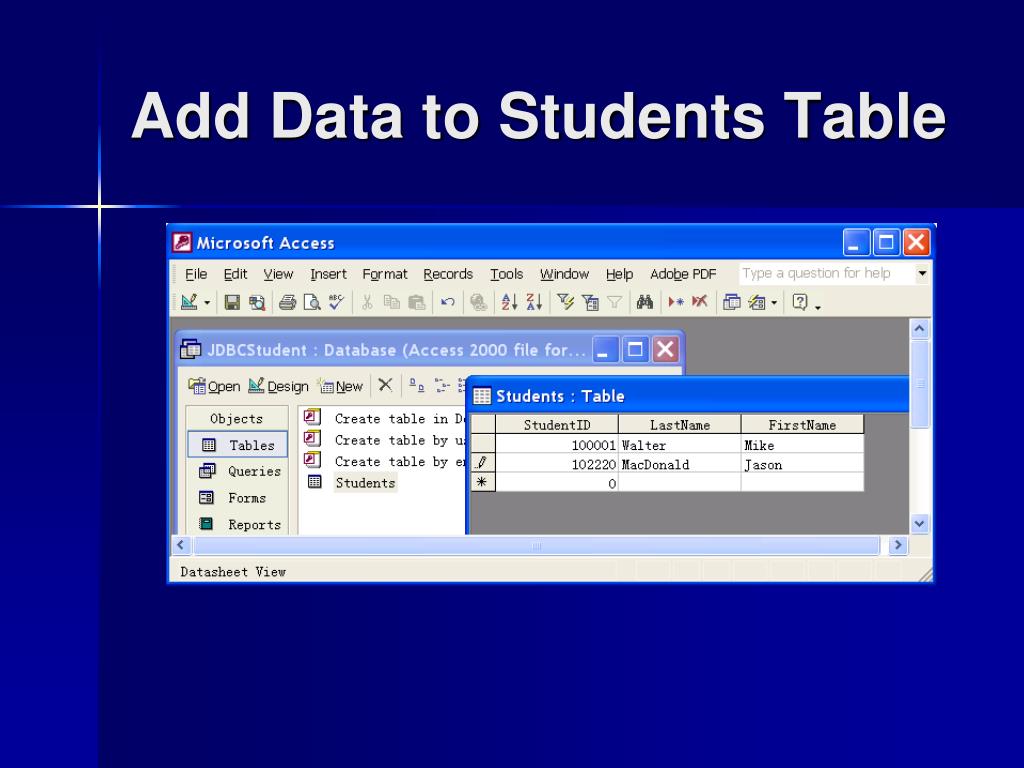Select Queries in the Objects pane
The image size is (1024, 768).
click(x=238, y=471)
